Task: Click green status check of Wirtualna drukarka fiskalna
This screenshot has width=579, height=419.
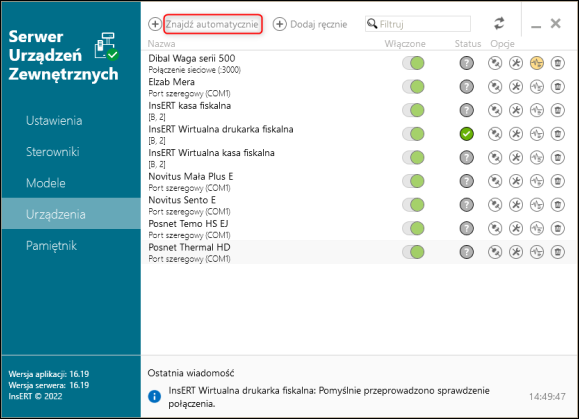Action: [467, 134]
